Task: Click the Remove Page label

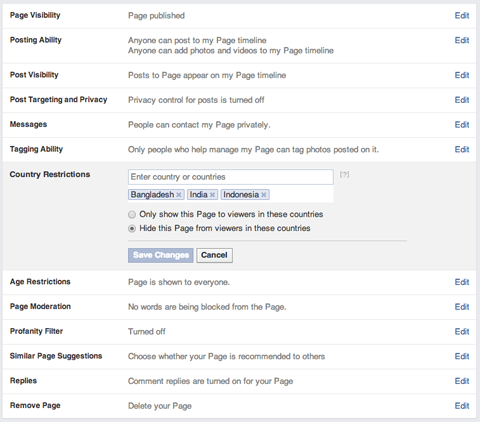Action: 35,405
